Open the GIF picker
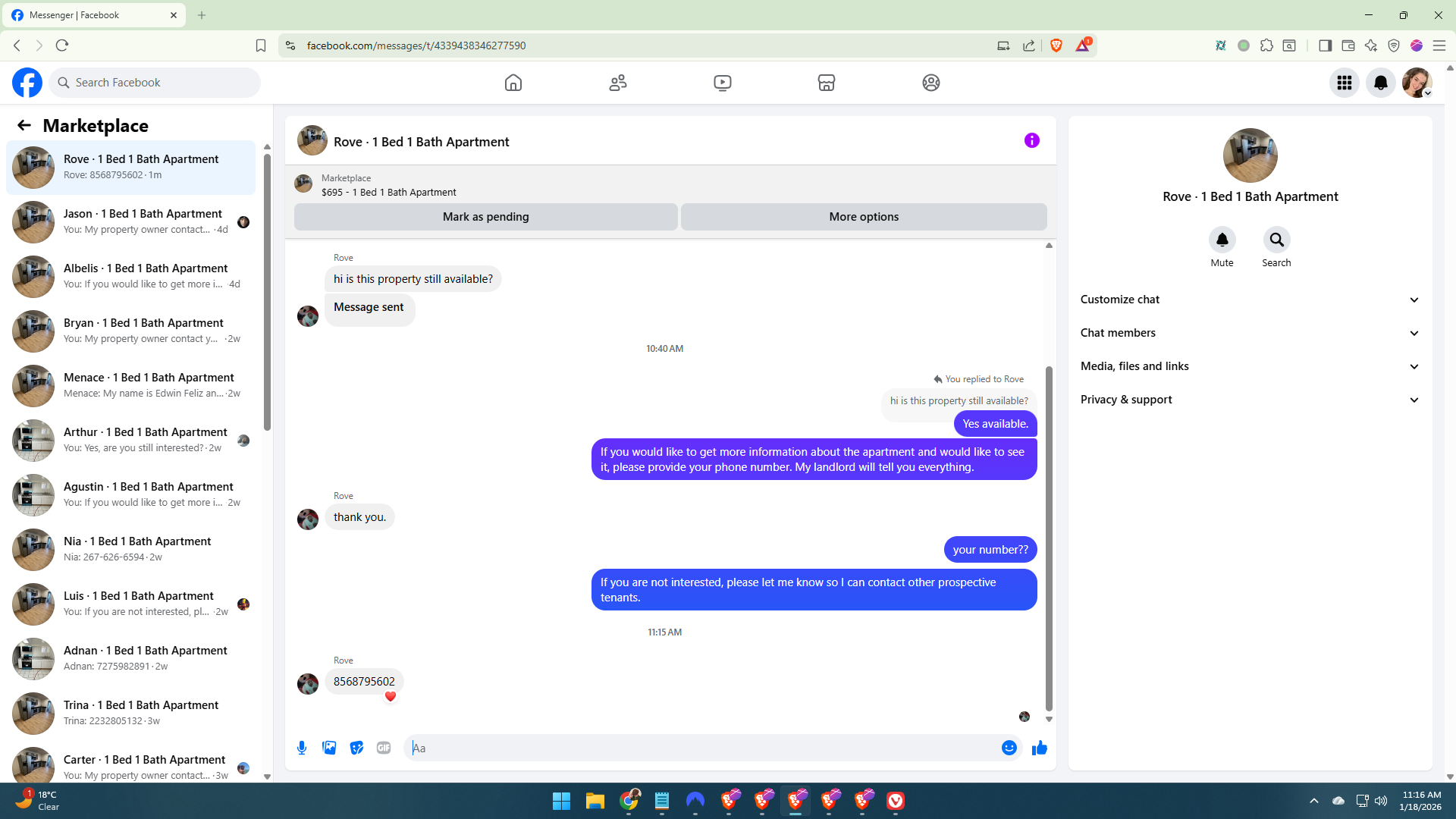This screenshot has width=1456, height=819. point(384,748)
